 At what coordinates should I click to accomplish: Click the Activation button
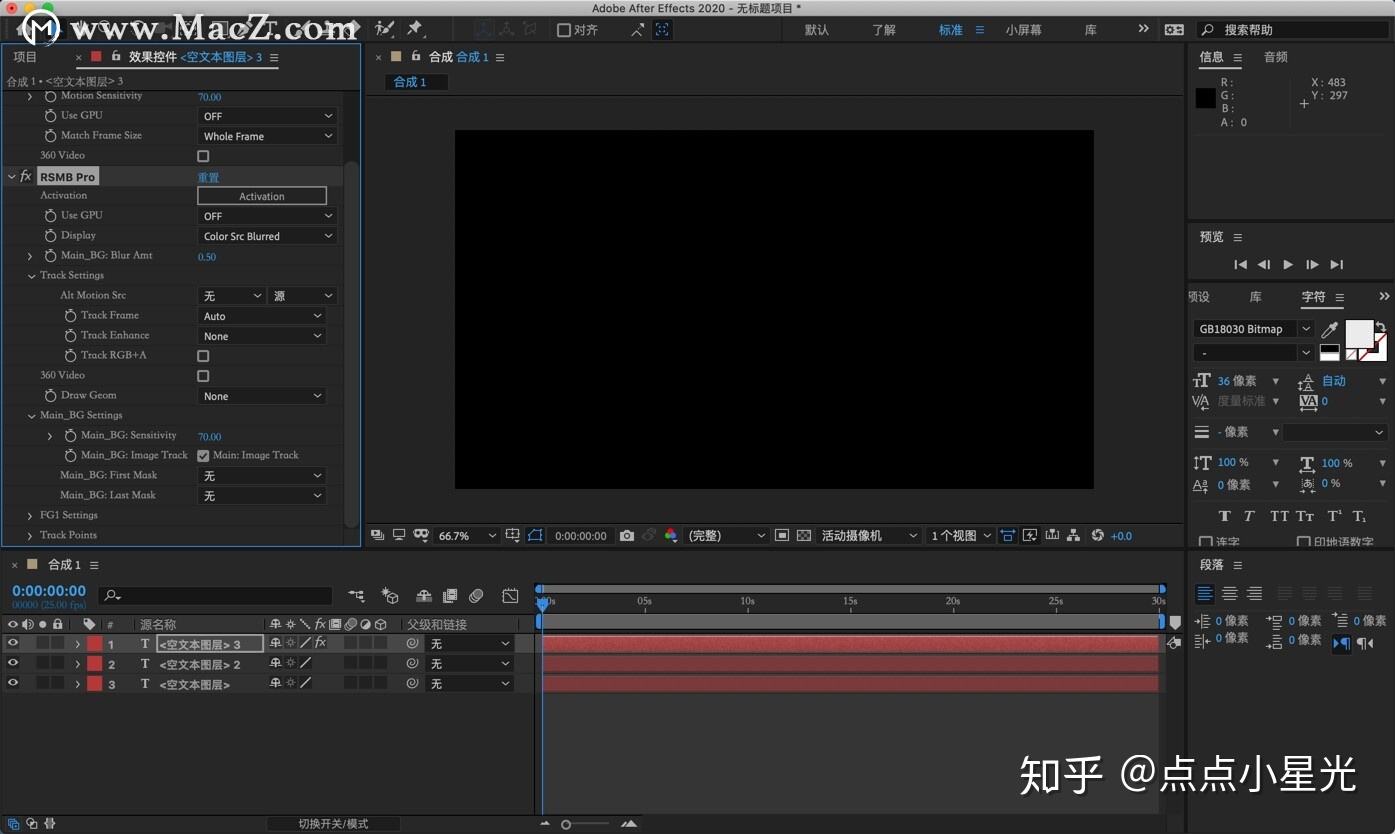(x=262, y=196)
